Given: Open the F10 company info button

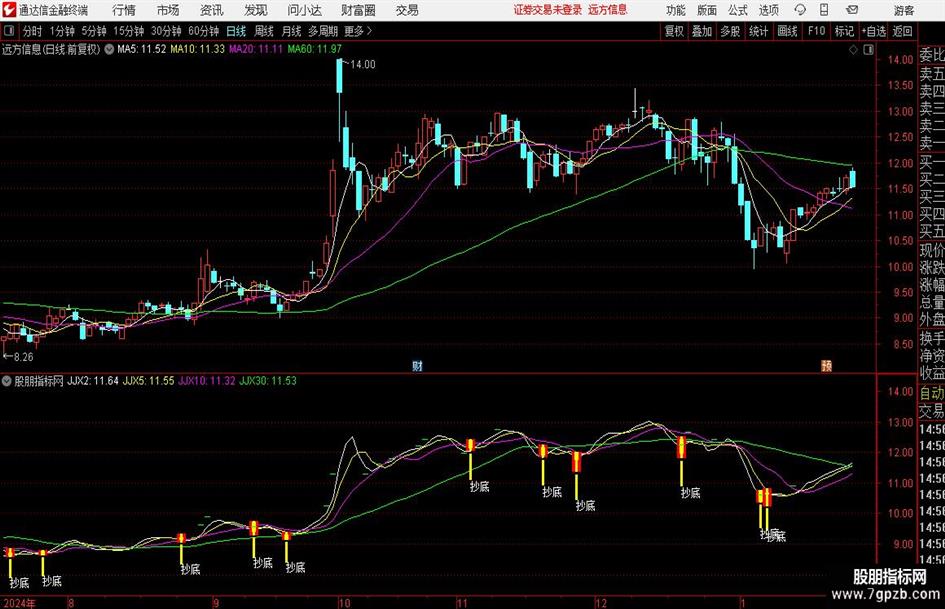Looking at the screenshot, I should pyautogui.click(x=817, y=31).
